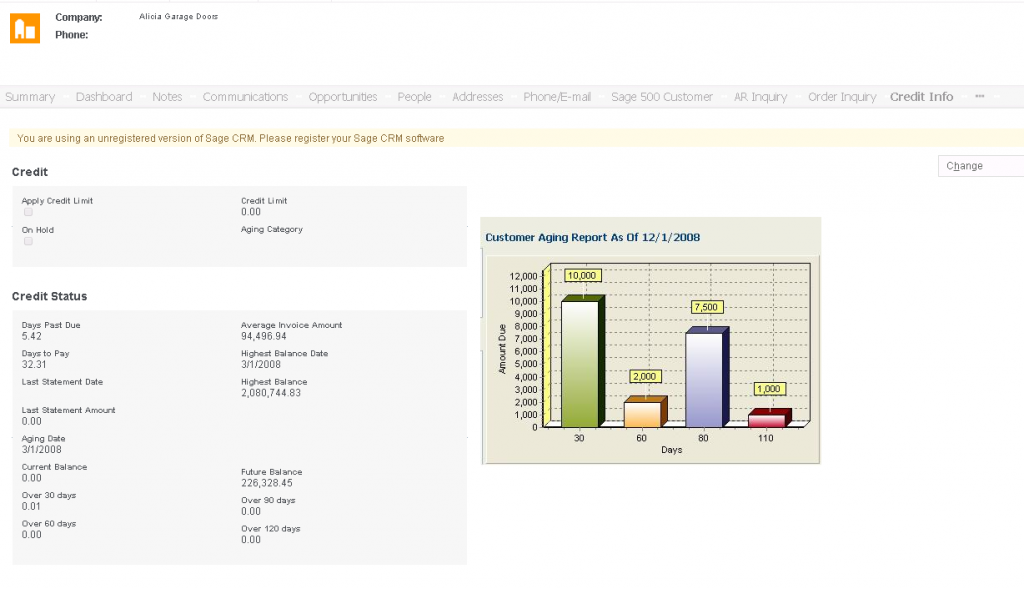Open the Order Inquiry tab
Viewport: 1024px width, 589px height.
point(842,97)
